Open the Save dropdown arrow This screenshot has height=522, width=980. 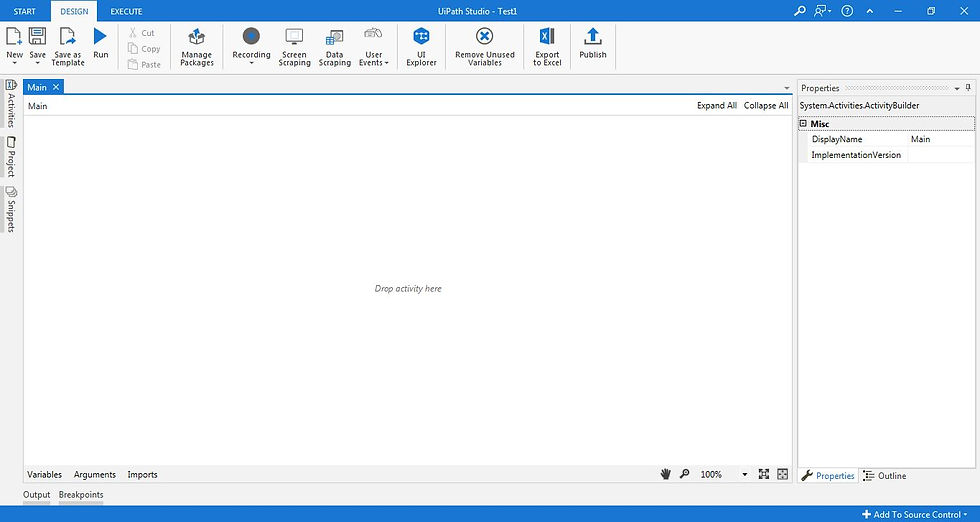(x=38, y=63)
